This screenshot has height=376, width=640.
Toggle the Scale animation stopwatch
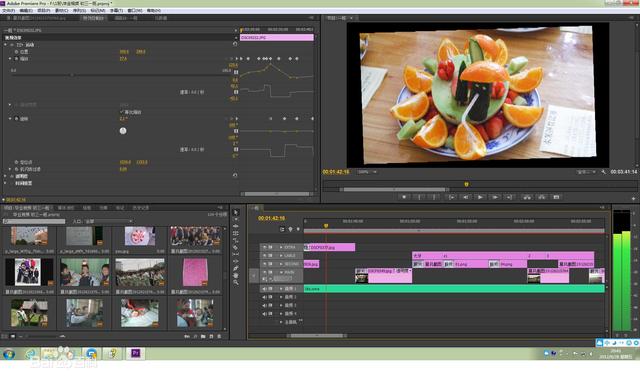tap(16, 59)
